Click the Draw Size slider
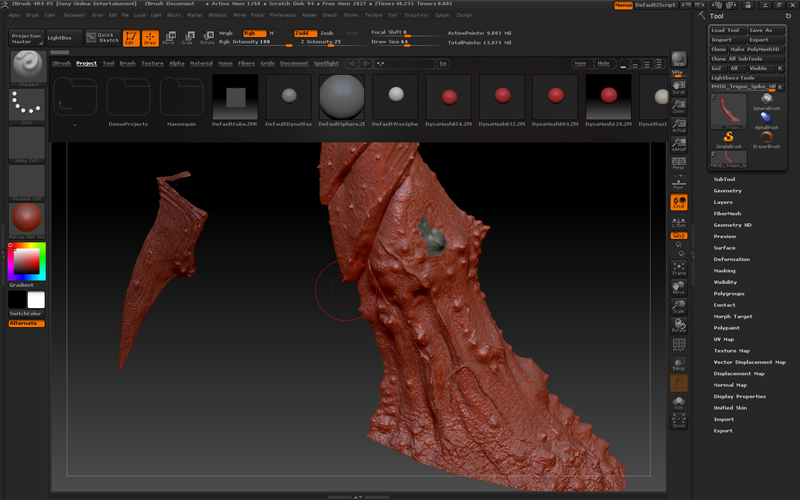 407,42
